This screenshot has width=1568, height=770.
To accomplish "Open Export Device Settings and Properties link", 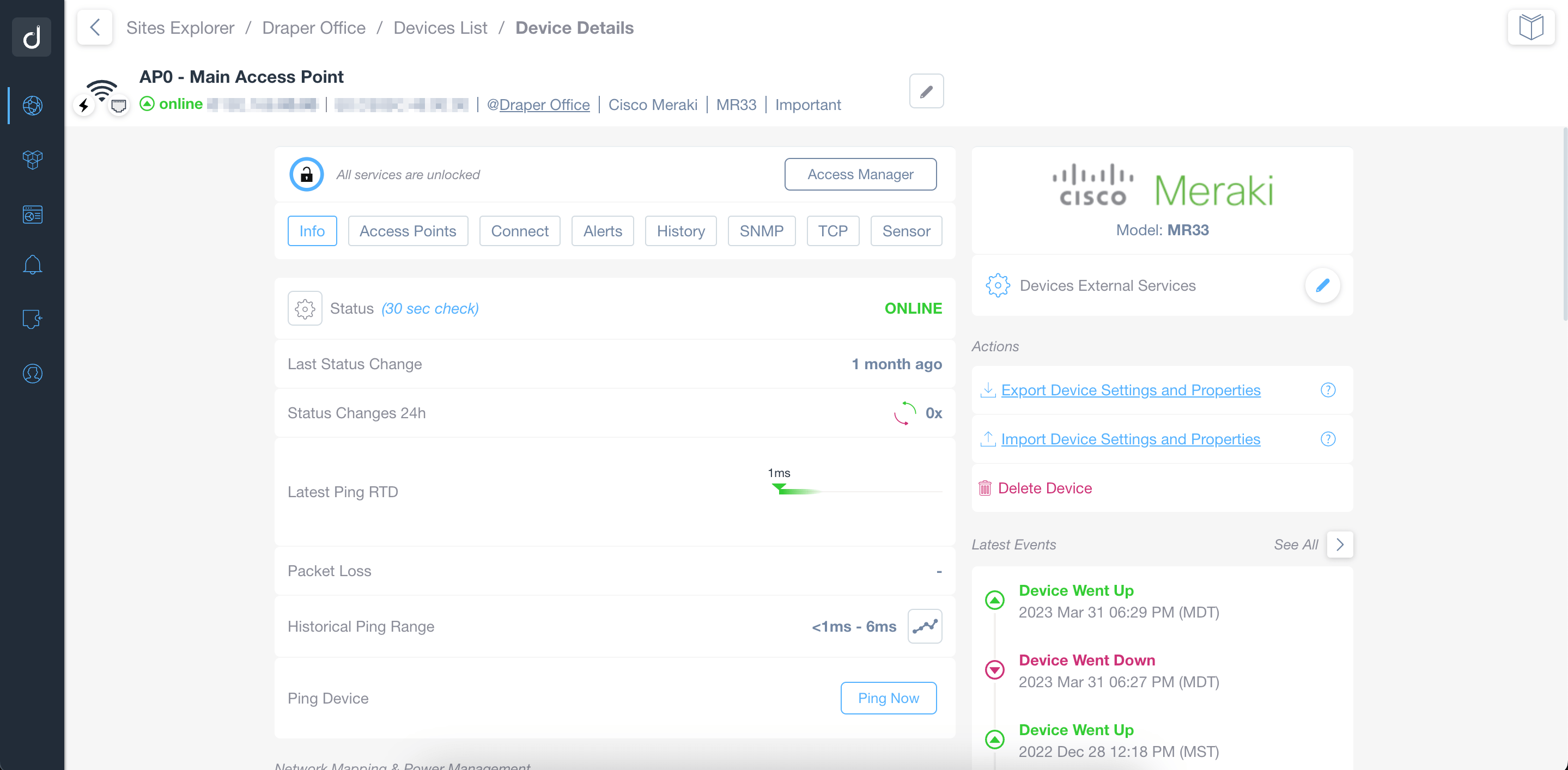I will 1130,389.
